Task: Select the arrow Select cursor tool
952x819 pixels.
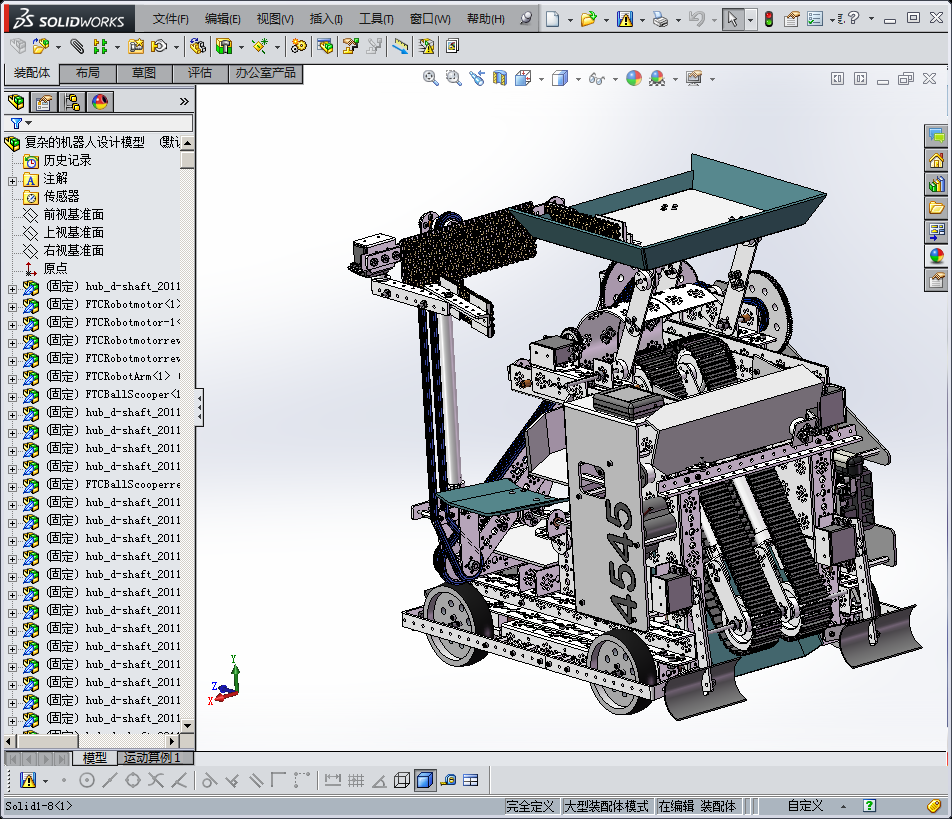Action: click(733, 19)
